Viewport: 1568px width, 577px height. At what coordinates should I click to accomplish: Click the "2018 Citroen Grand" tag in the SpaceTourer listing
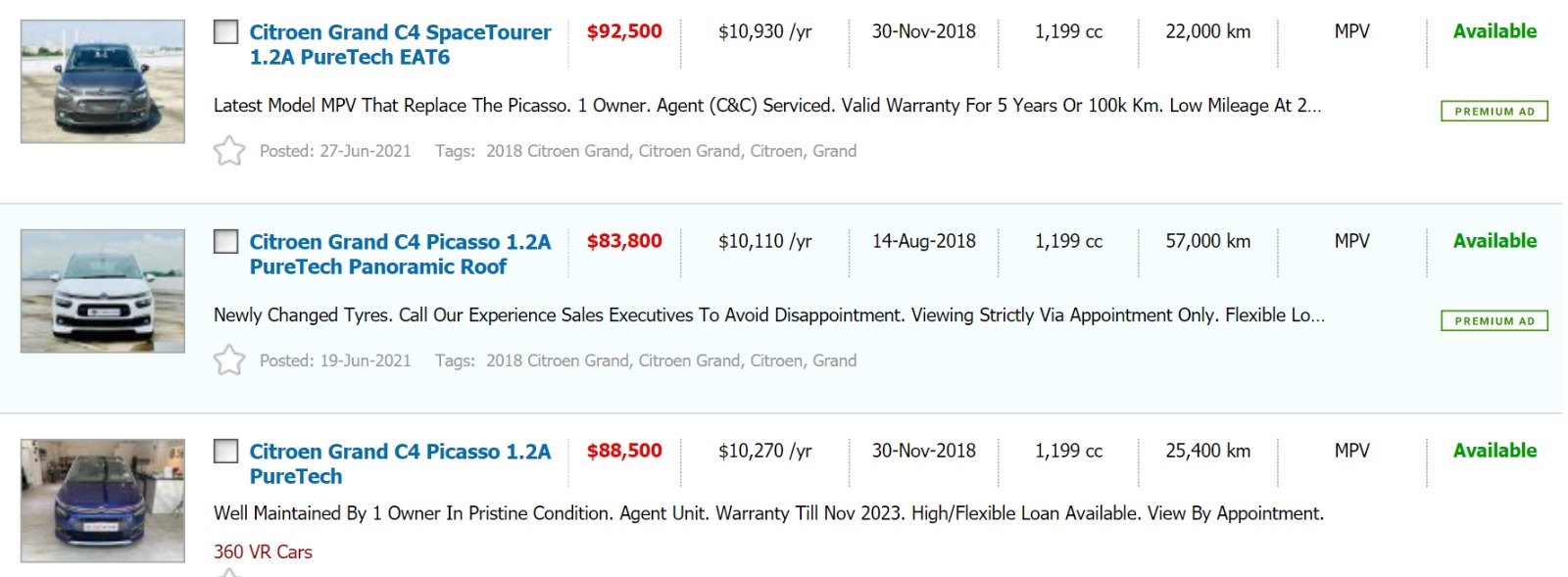[558, 151]
